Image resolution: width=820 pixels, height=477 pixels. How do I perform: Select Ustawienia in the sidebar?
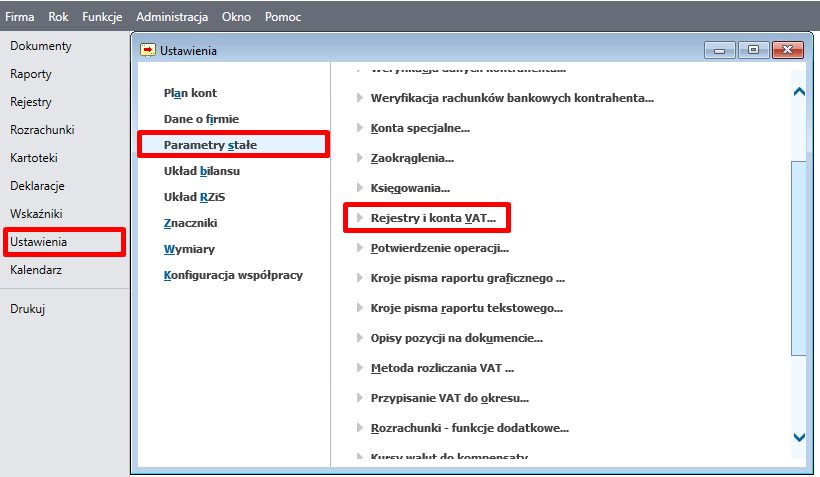point(39,242)
